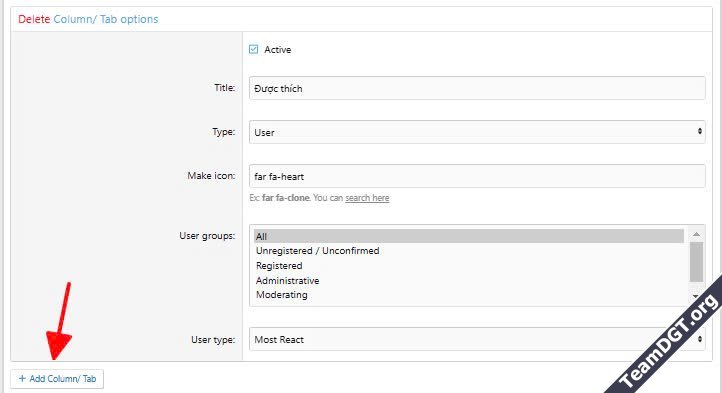Viewport: 722px width, 393px height.
Task: Click the Active checkbox label text
Action: tap(277, 50)
